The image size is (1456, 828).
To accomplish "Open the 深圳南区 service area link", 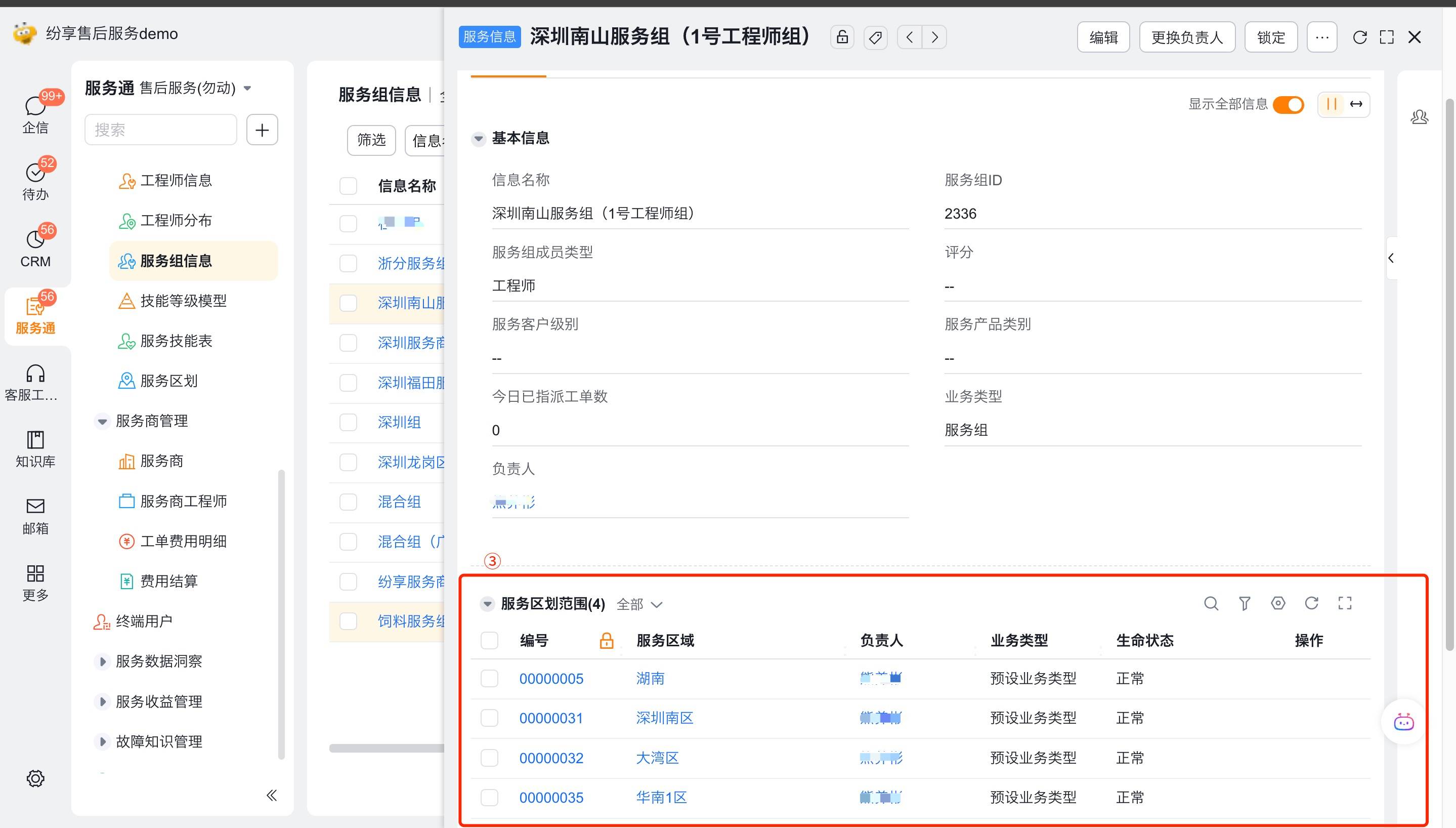I will pos(664,718).
